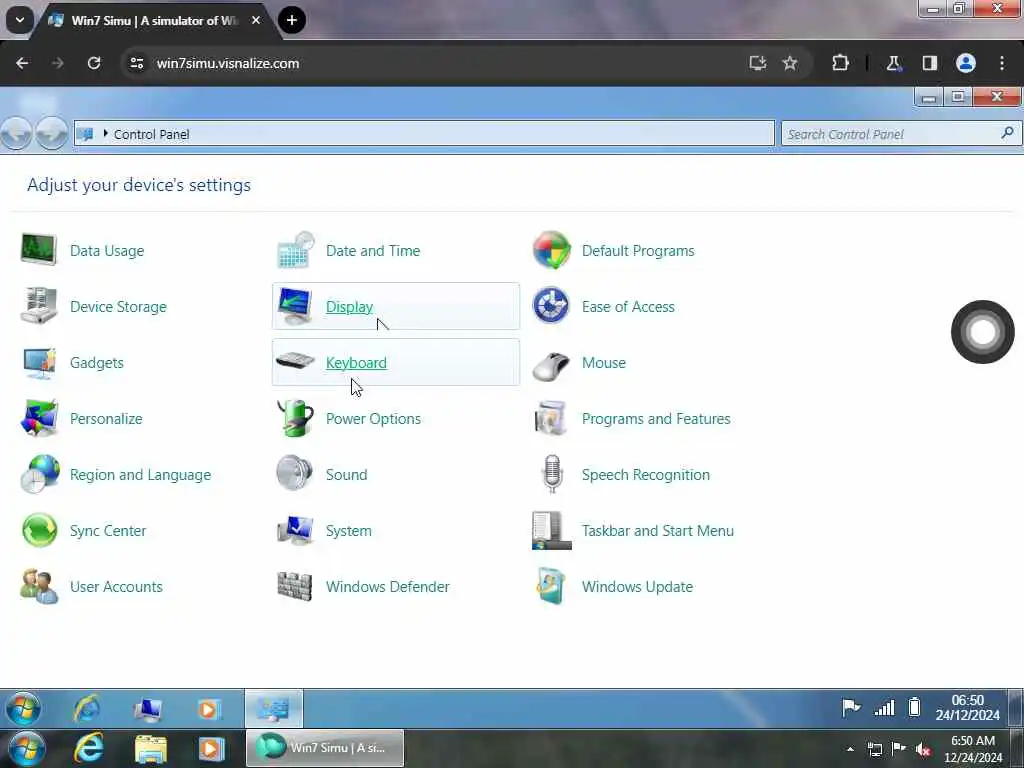Select the Win7 Simu browser tab
The height and width of the screenshot is (768, 1024).
coord(155,20)
